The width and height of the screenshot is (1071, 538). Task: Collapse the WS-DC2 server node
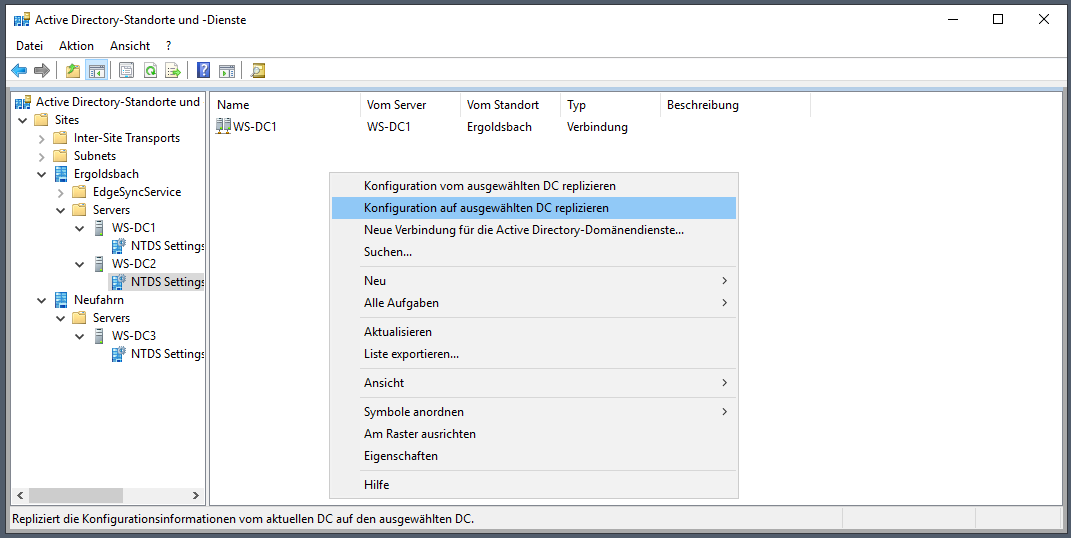pyautogui.click(x=80, y=264)
